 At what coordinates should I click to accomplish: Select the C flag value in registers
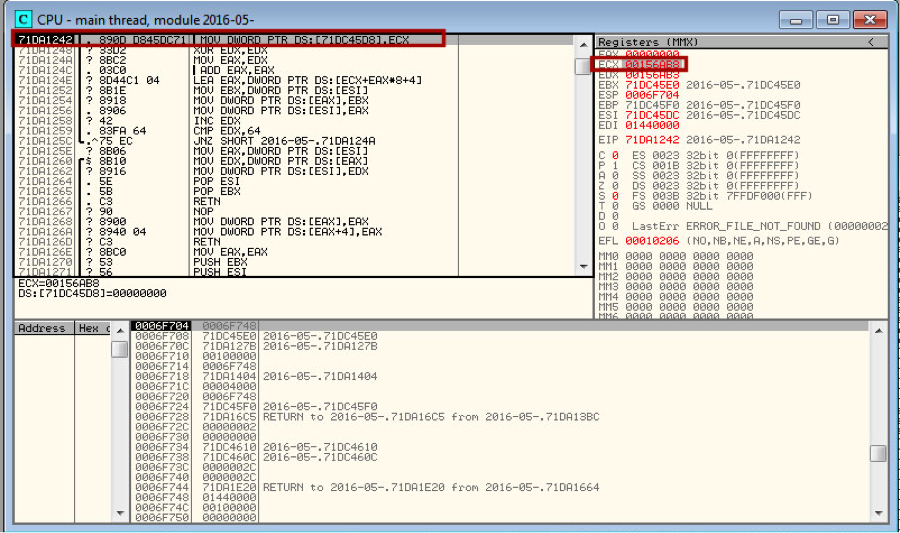point(615,154)
